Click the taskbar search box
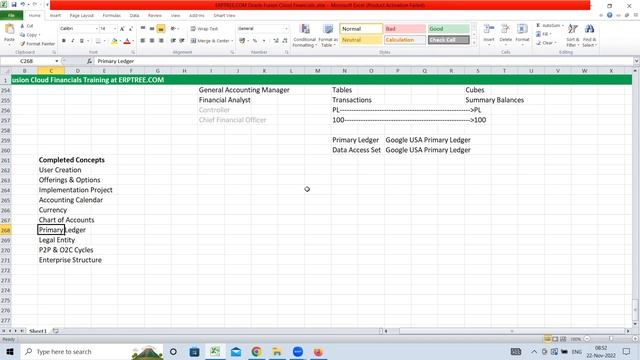 91,351
